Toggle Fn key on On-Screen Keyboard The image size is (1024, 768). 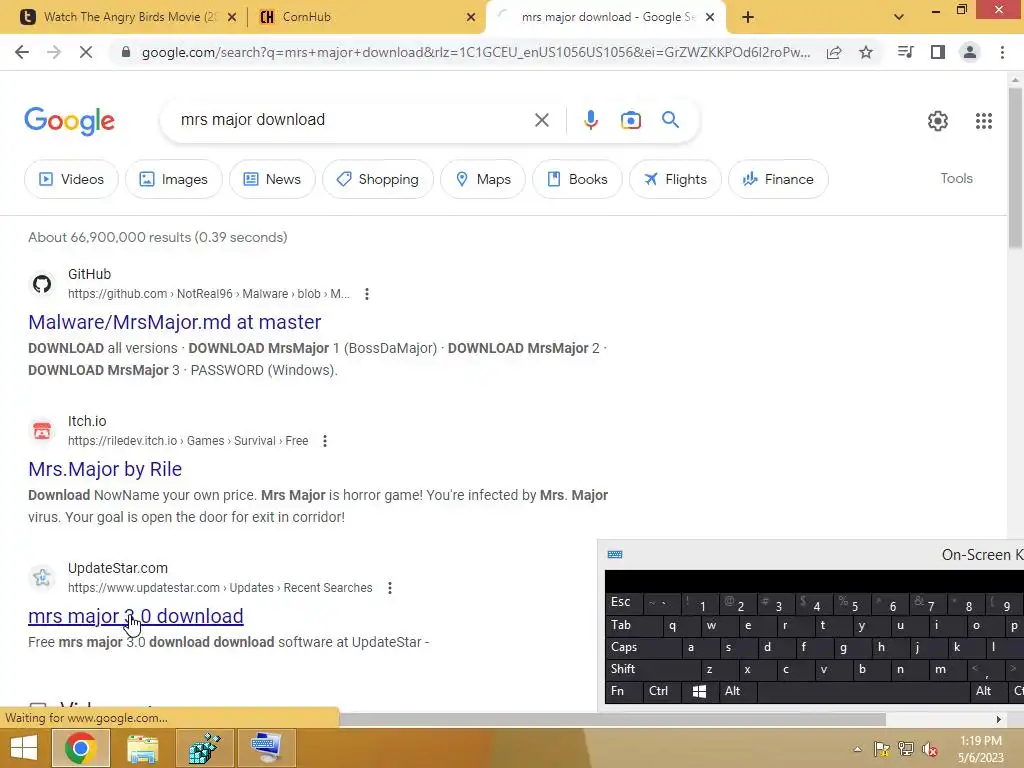coord(623,691)
